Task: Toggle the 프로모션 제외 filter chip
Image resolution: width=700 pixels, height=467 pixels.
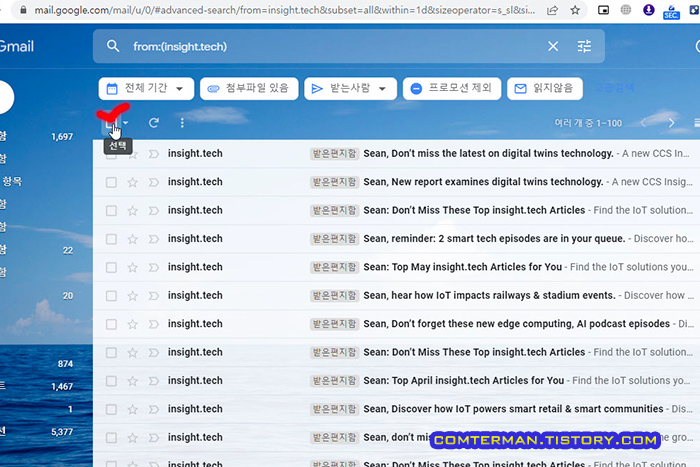Action: (452, 88)
